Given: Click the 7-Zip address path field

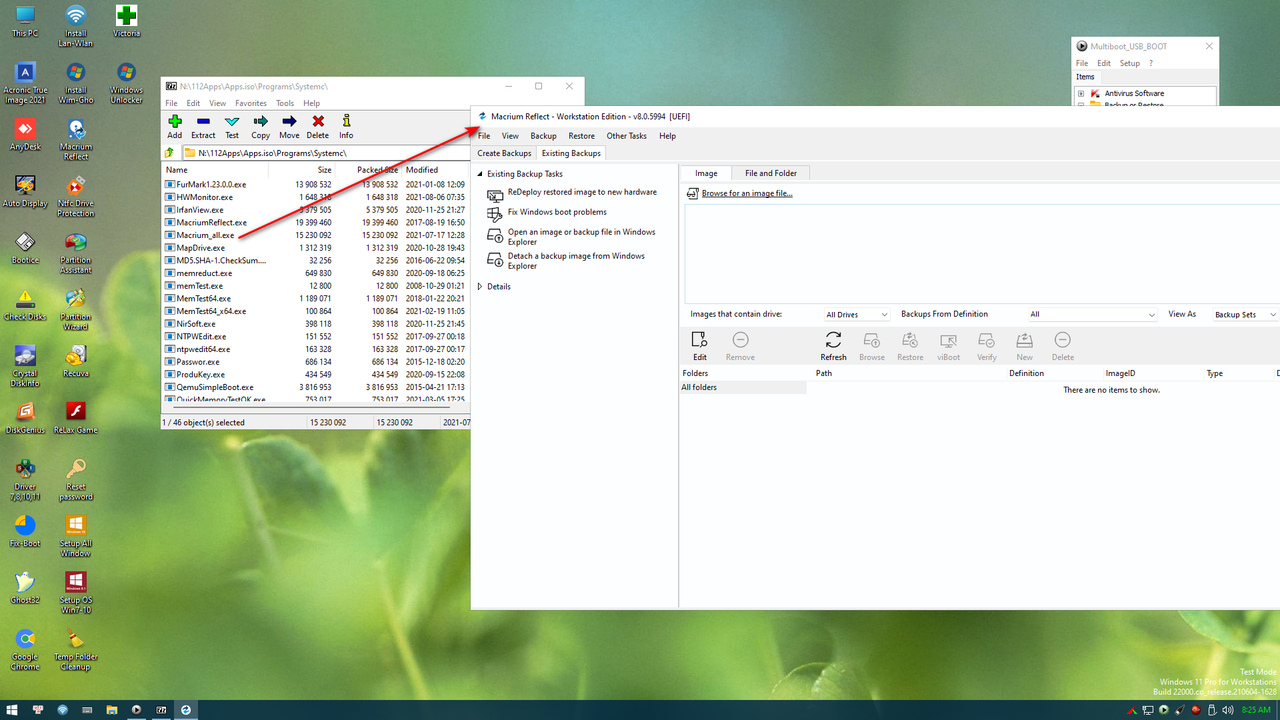Looking at the screenshot, I should pyautogui.click(x=324, y=153).
